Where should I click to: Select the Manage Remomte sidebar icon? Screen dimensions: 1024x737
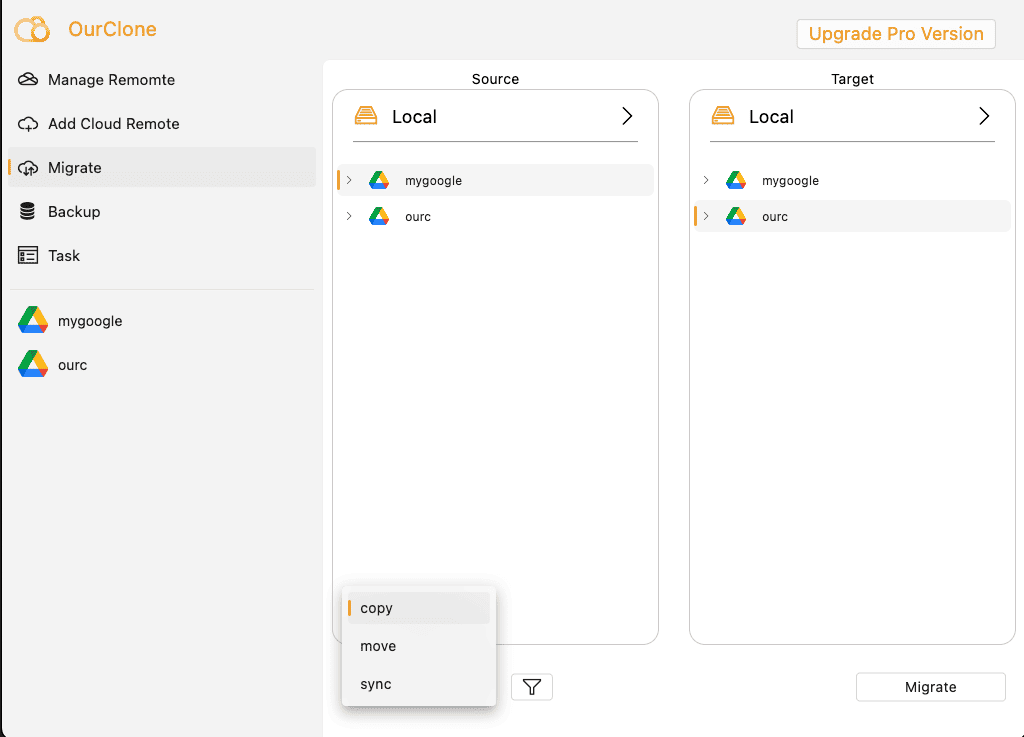pos(28,79)
